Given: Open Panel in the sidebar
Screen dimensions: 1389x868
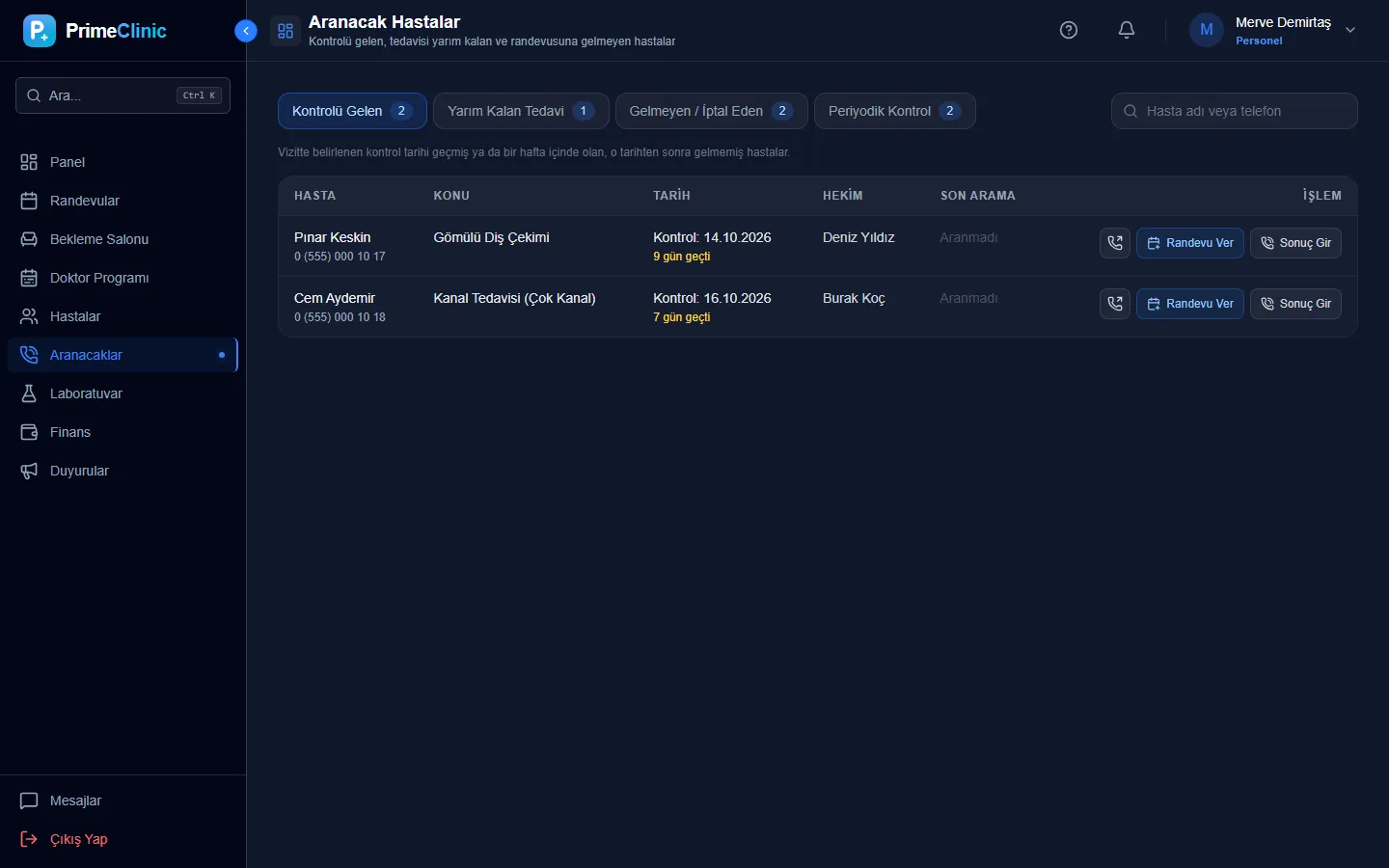Looking at the screenshot, I should pos(123,162).
